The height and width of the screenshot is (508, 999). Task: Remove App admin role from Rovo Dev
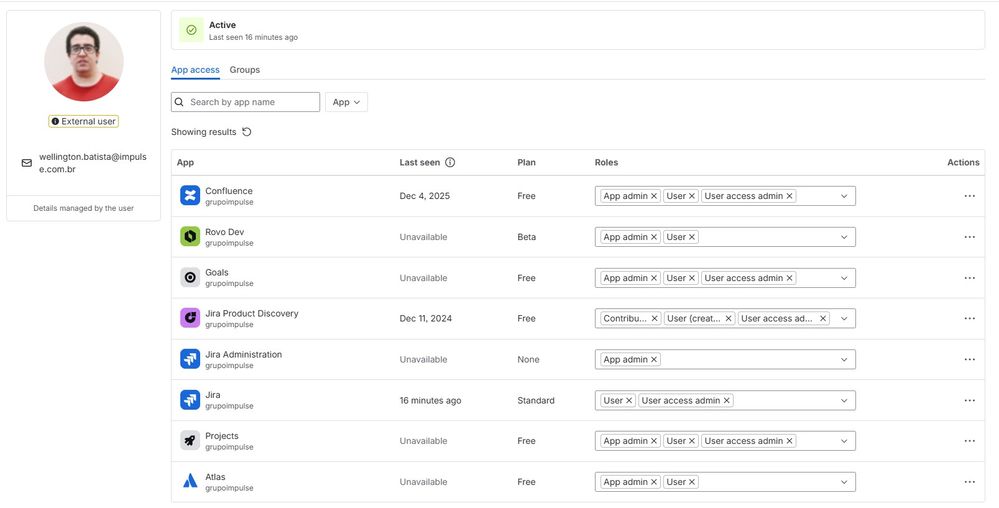654,237
